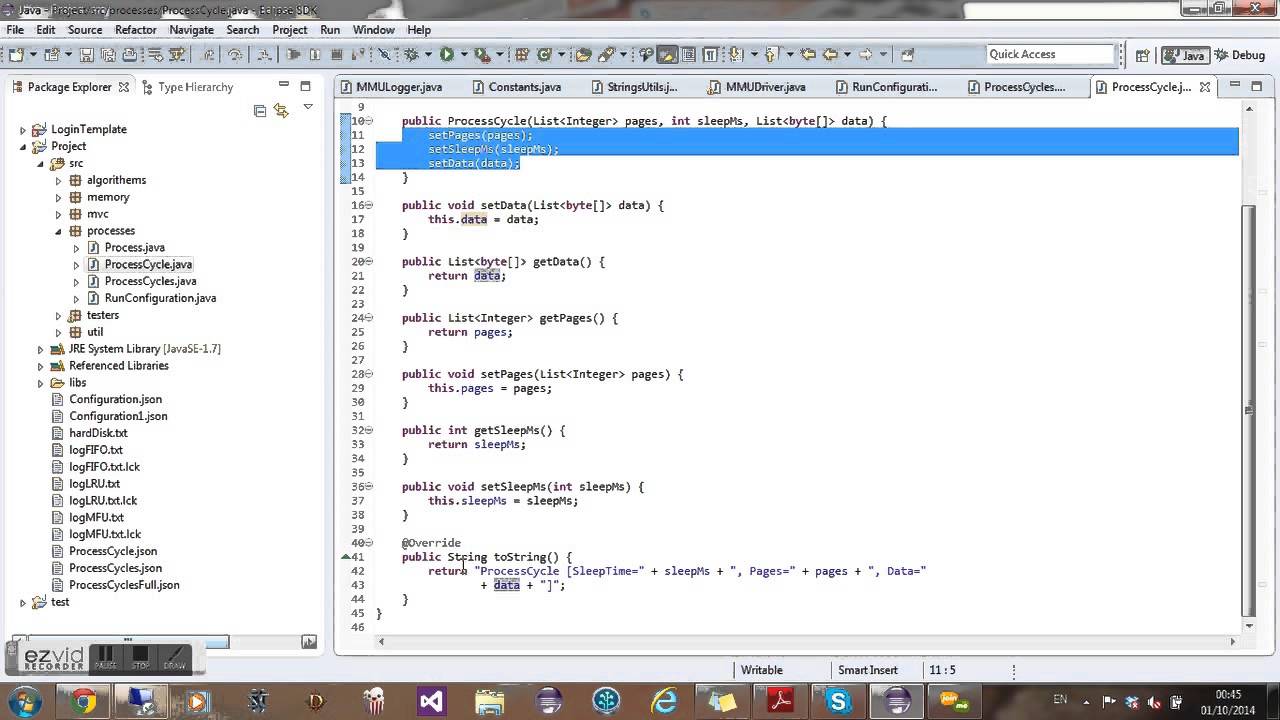Screen dimensions: 1280x720
Task: Click the New Java Package icon
Action: (521, 55)
